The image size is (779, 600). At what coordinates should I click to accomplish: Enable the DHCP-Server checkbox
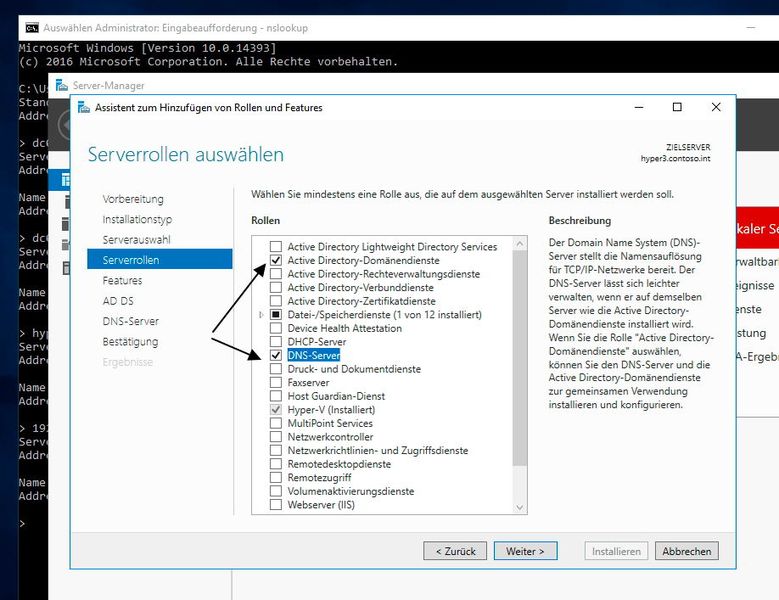(276, 342)
